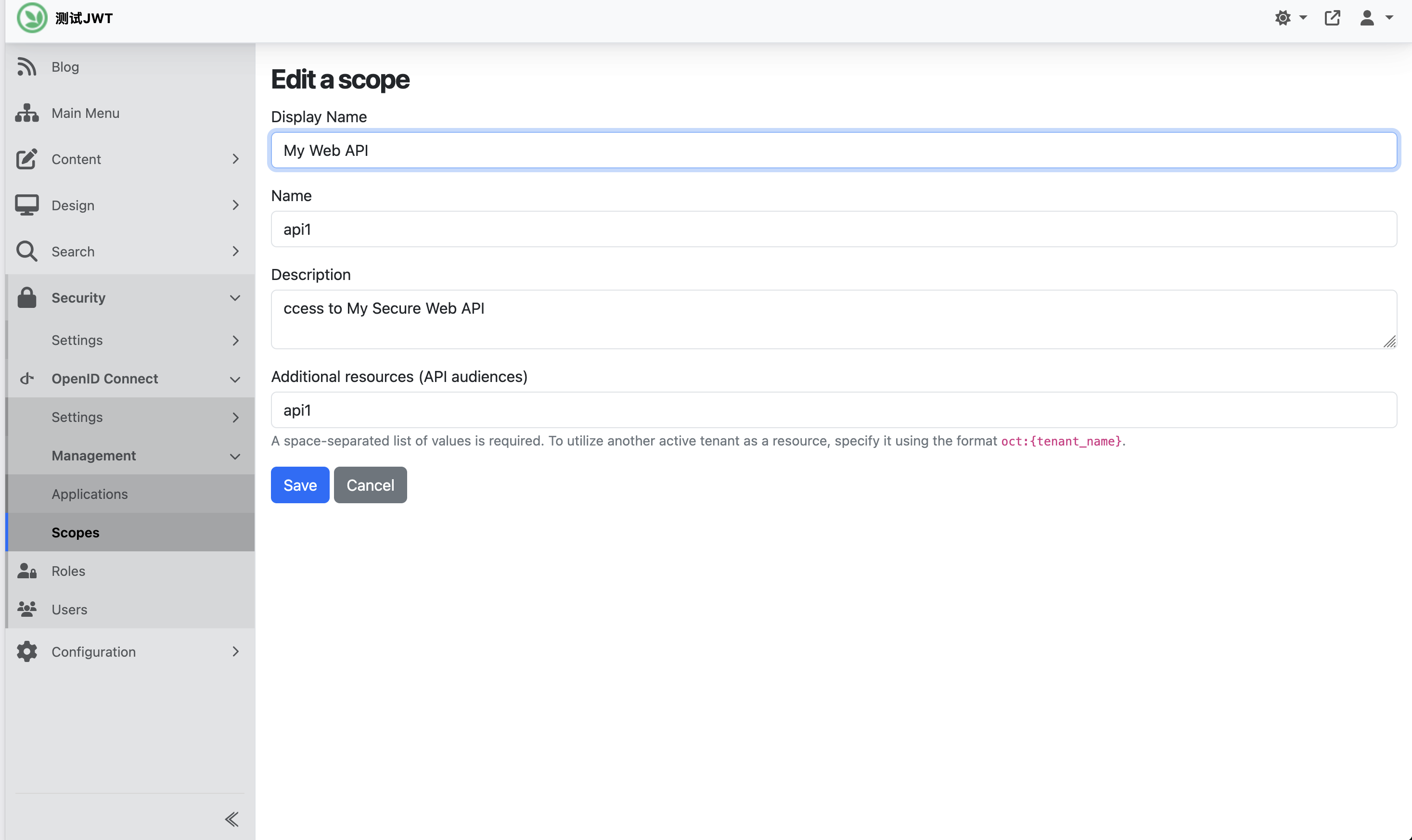Click the Display Name label
This screenshot has height=840, width=1412.
pos(319,116)
